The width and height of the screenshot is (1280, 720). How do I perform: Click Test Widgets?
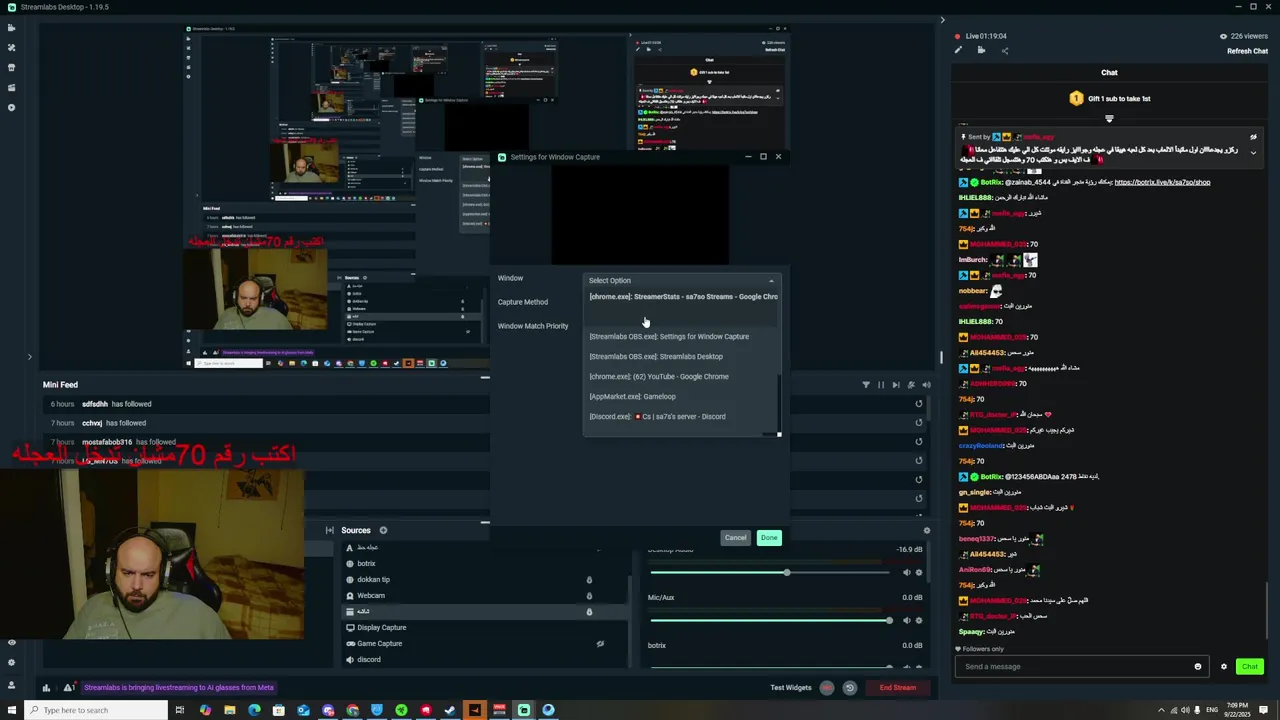791,688
